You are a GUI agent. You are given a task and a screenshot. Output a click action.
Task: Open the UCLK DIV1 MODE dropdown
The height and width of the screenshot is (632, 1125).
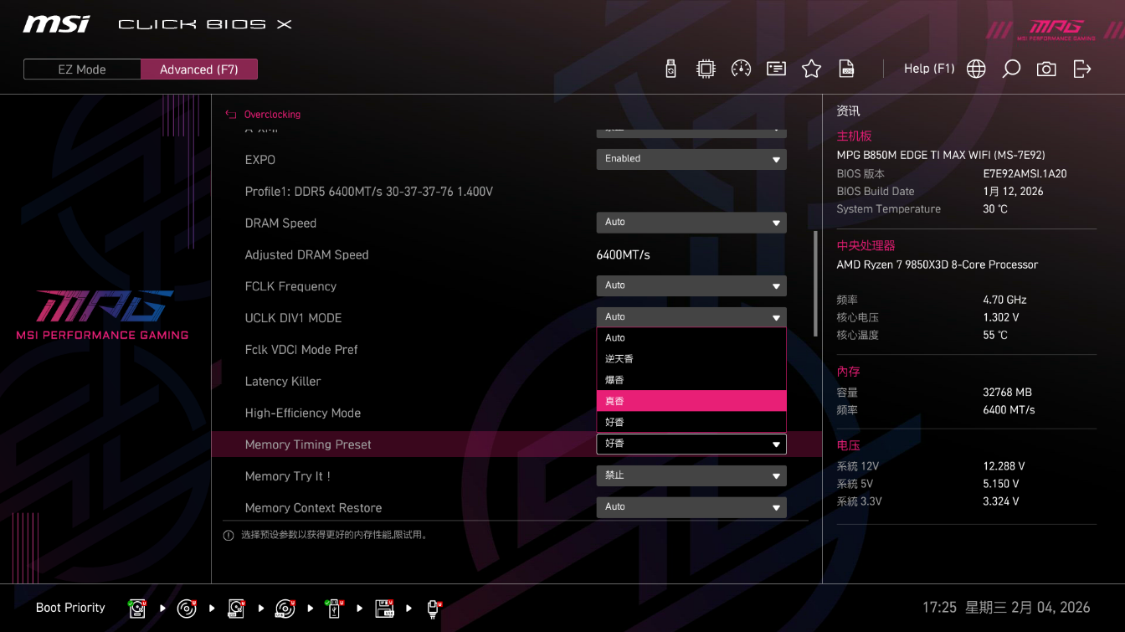[x=691, y=317]
